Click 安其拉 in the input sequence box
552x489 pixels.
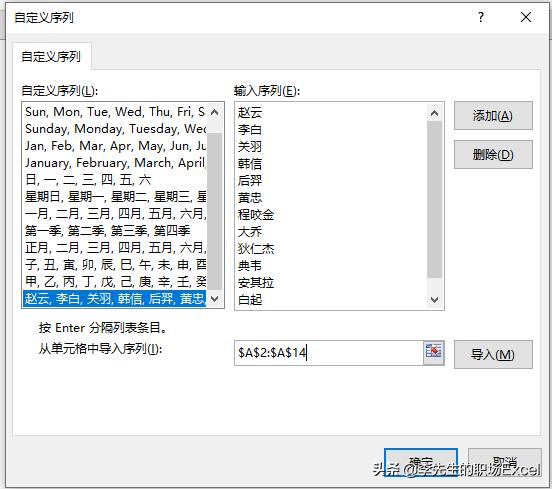point(256,283)
